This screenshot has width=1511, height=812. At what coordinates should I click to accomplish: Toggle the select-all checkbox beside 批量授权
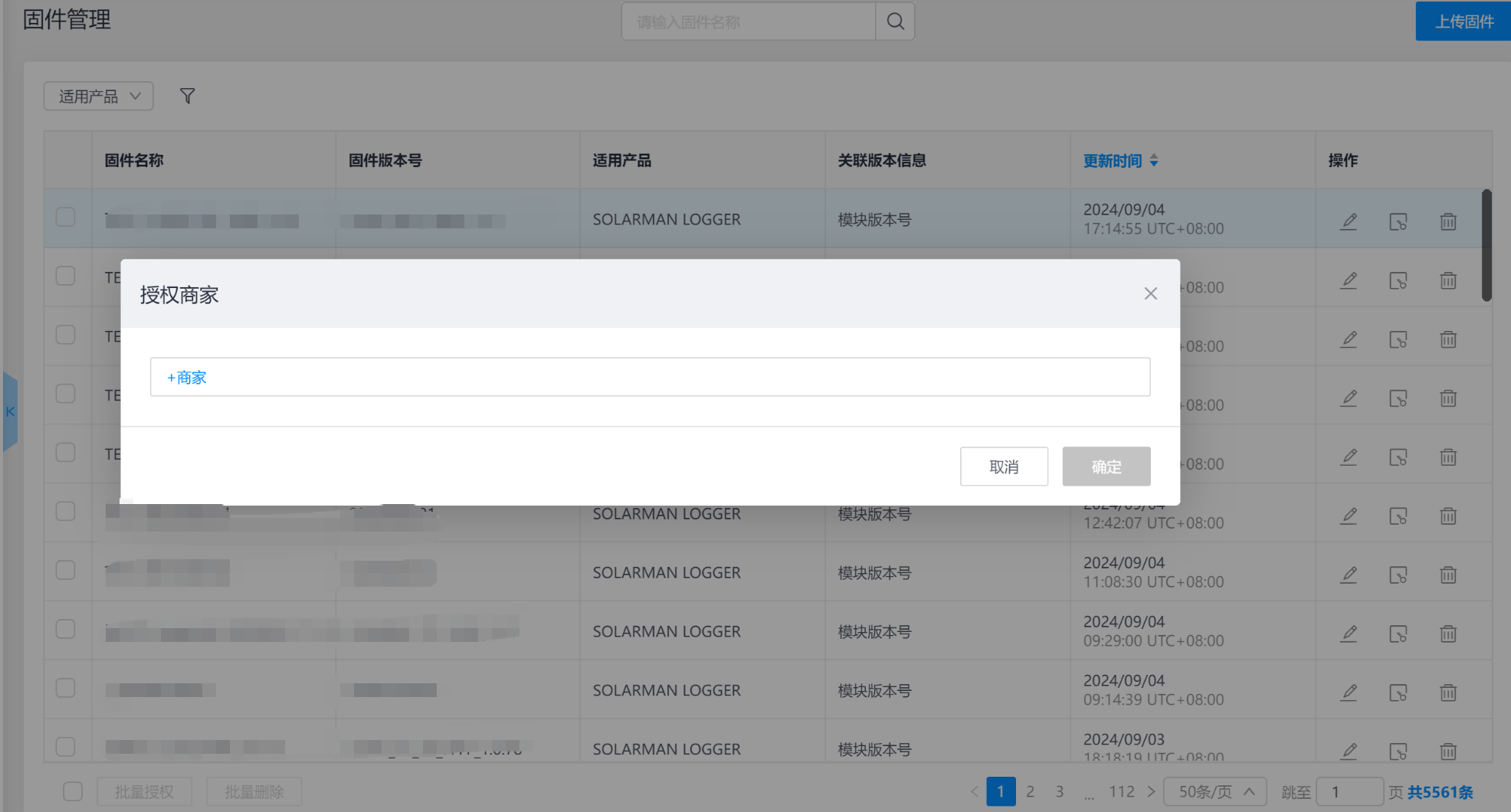(73, 791)
